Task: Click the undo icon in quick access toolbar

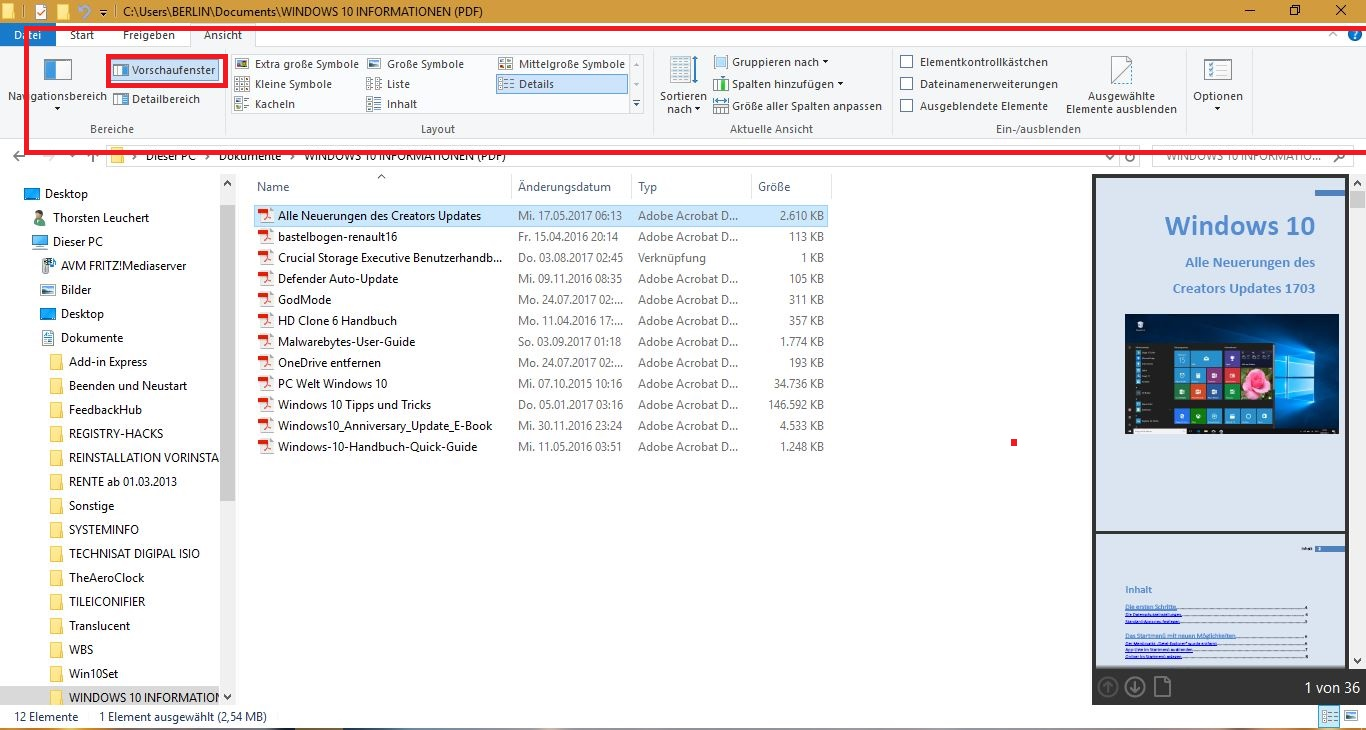Action: pos(84,12)
